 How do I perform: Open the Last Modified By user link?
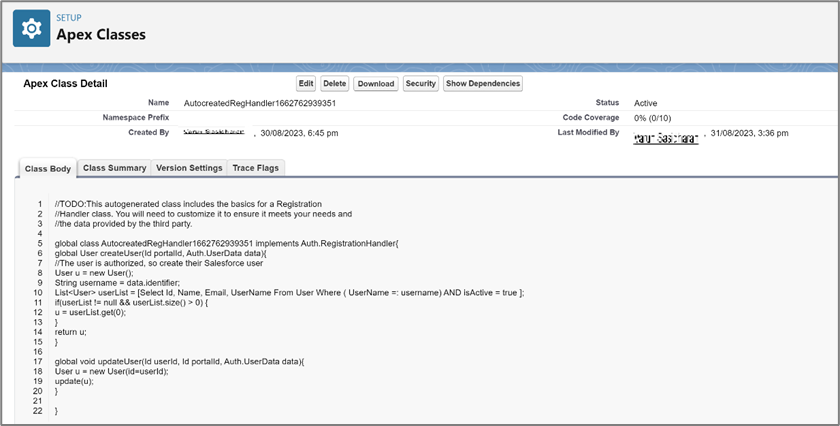click(666, 134)
